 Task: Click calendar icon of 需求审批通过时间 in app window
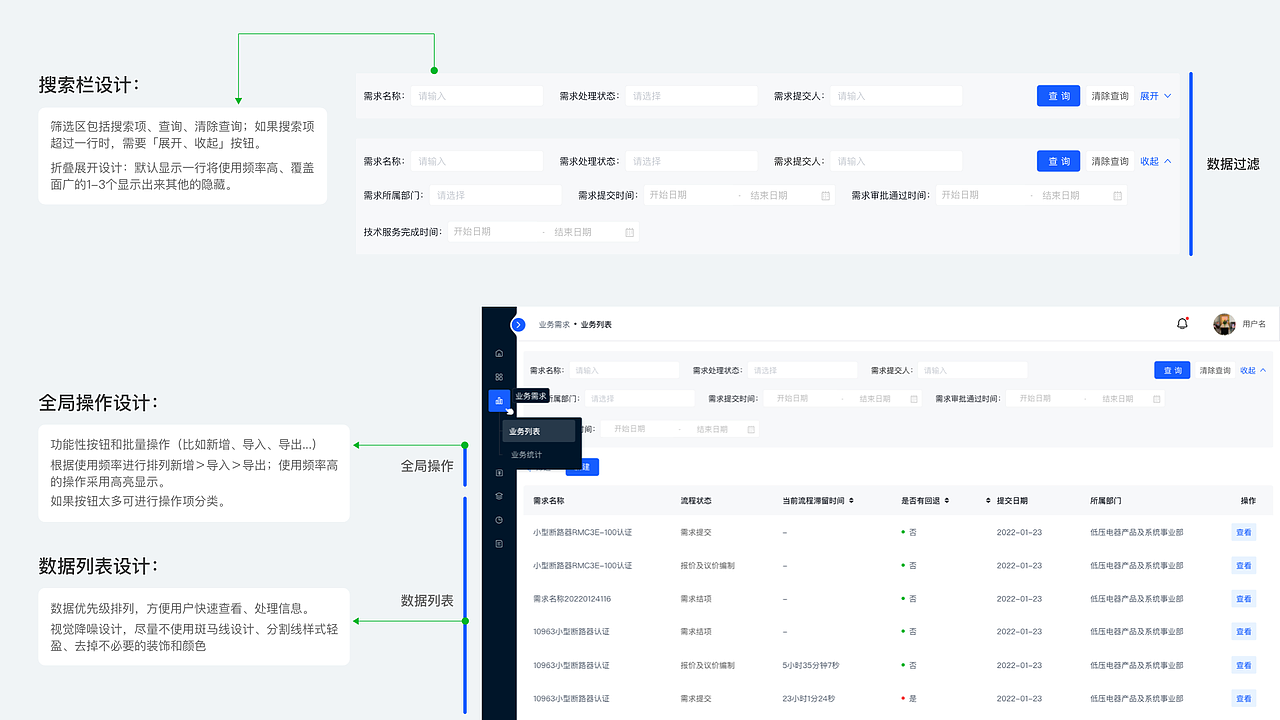[x=1157, y=399]
